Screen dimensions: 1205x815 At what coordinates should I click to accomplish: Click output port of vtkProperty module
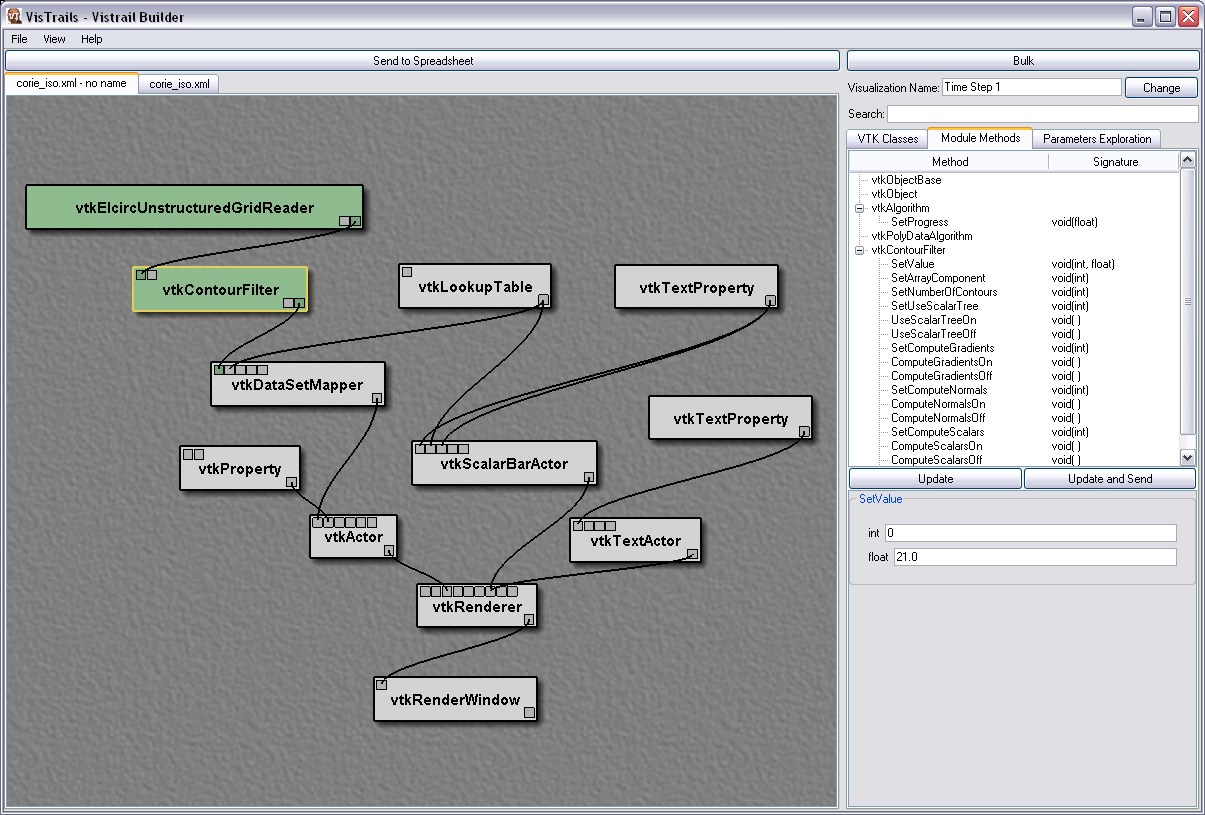click(x=291, y=482)
